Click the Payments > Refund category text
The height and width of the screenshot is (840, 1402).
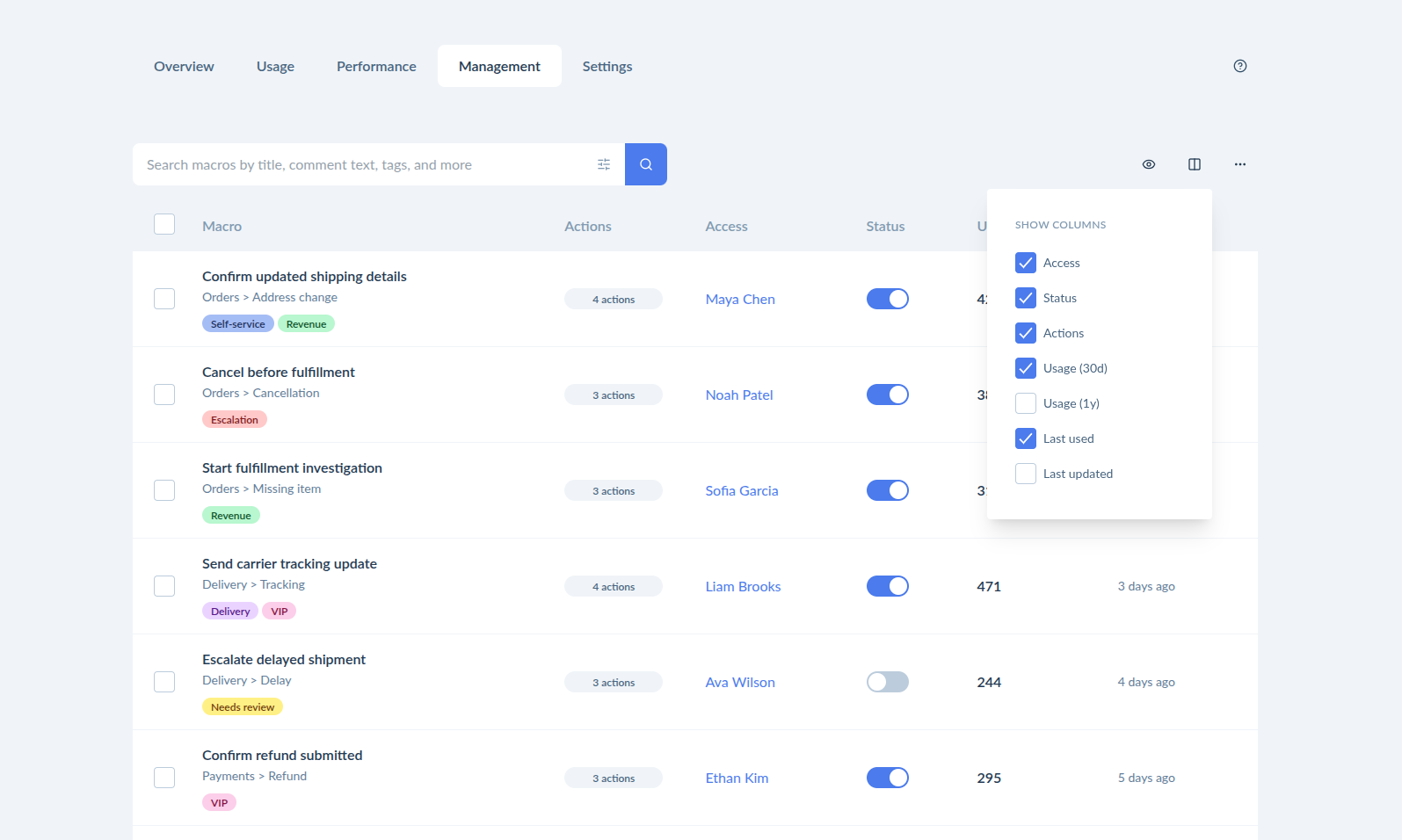[255, 776]
